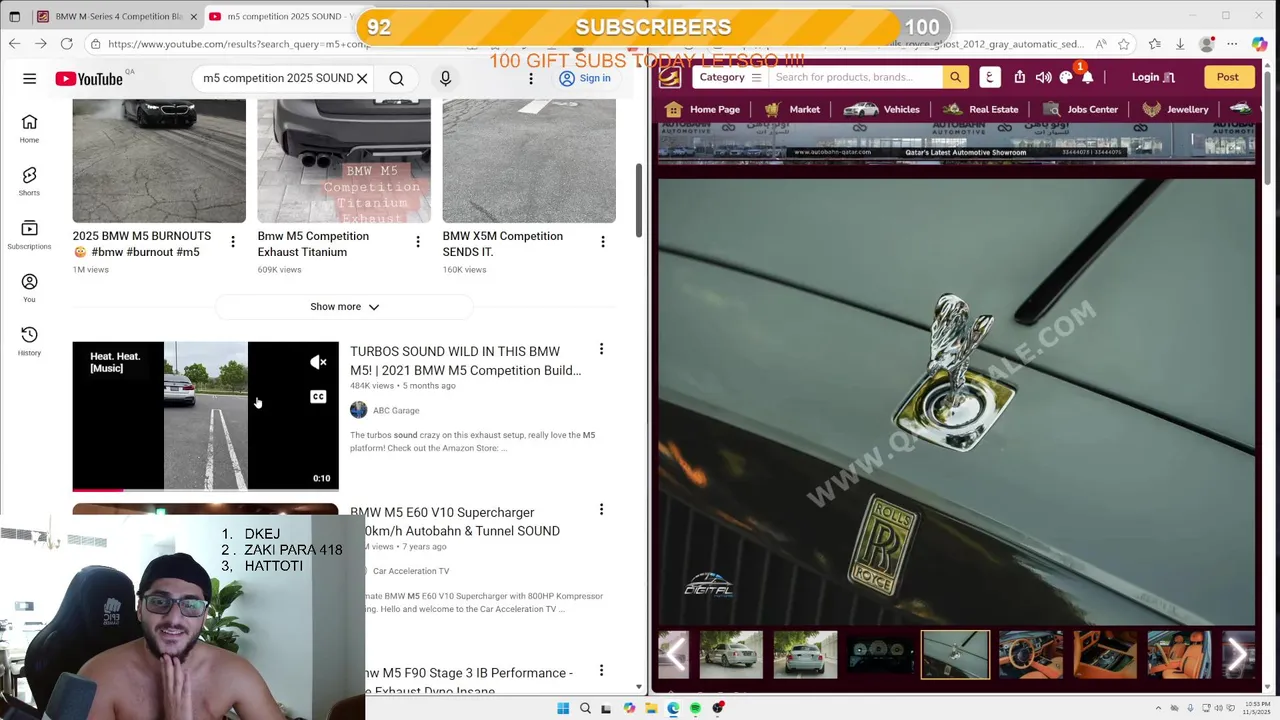Go back in the left browser window

tap(14, 44)
